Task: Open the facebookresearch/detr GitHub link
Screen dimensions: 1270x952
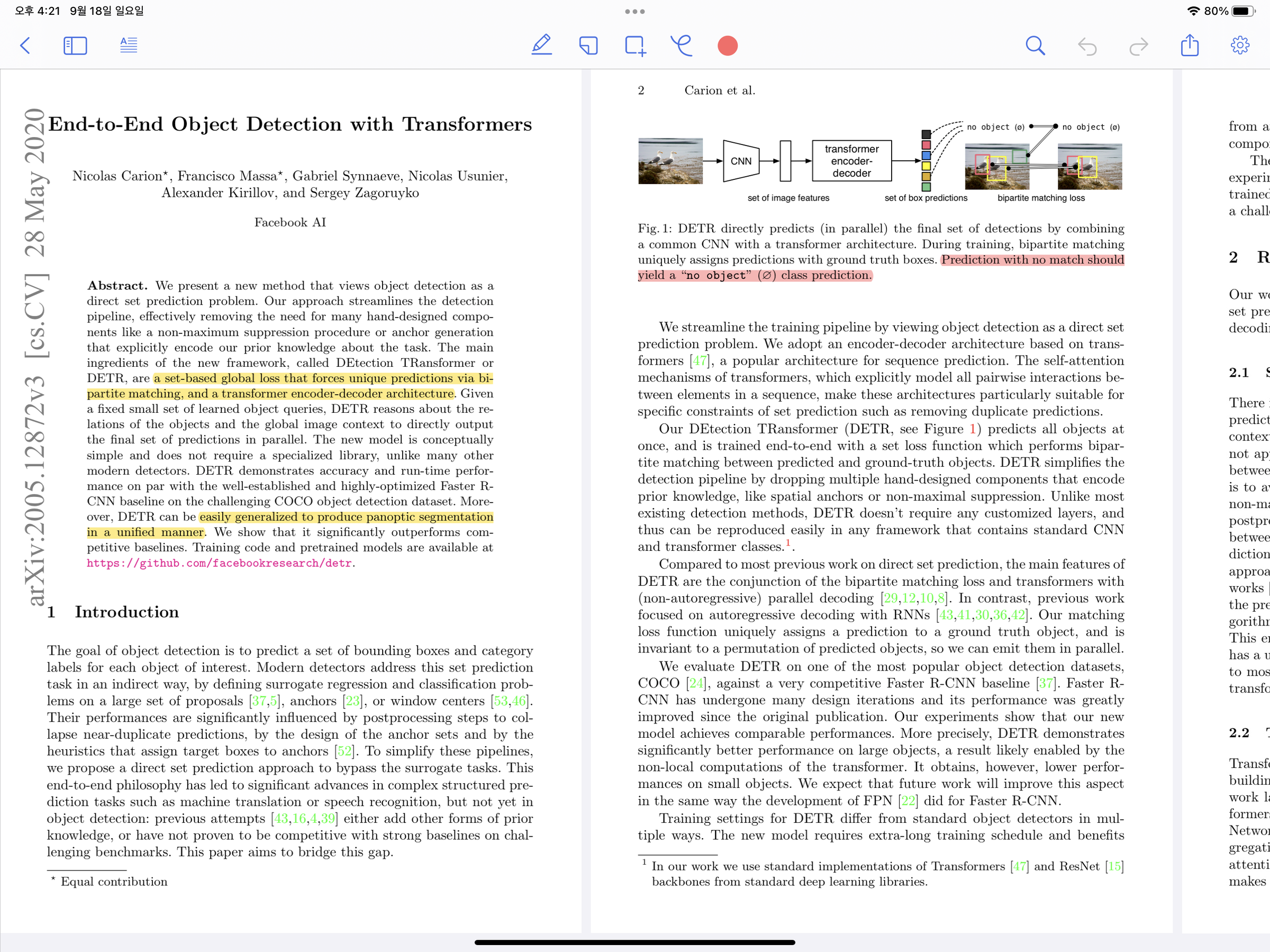Action: pyautogui.click(x=220, y=563)
